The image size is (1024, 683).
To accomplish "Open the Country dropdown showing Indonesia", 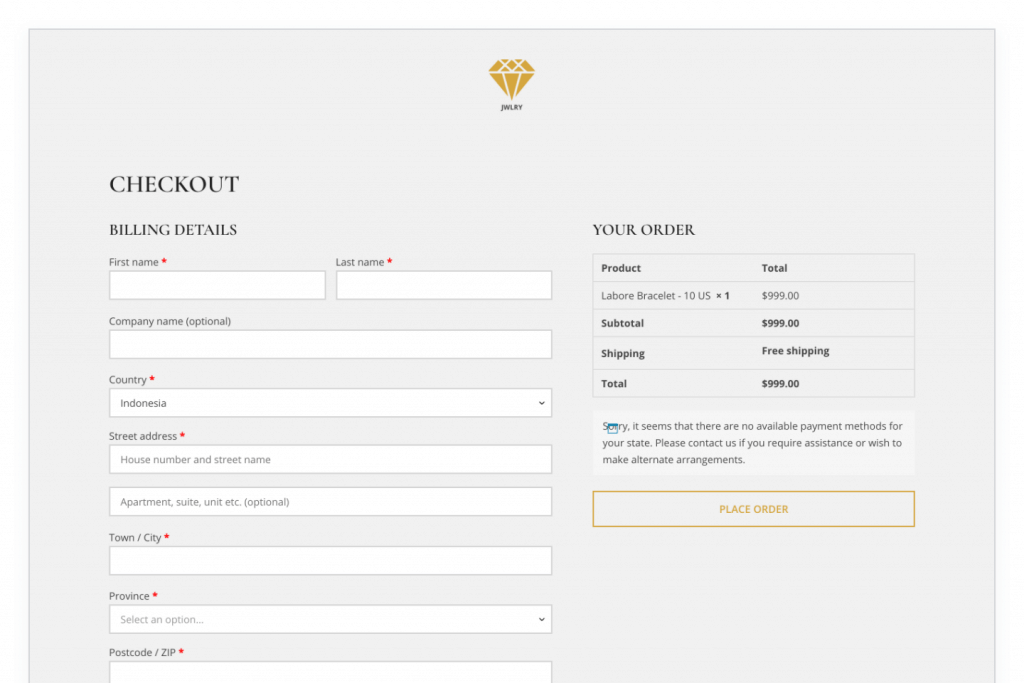I will (x=330, y=403).
